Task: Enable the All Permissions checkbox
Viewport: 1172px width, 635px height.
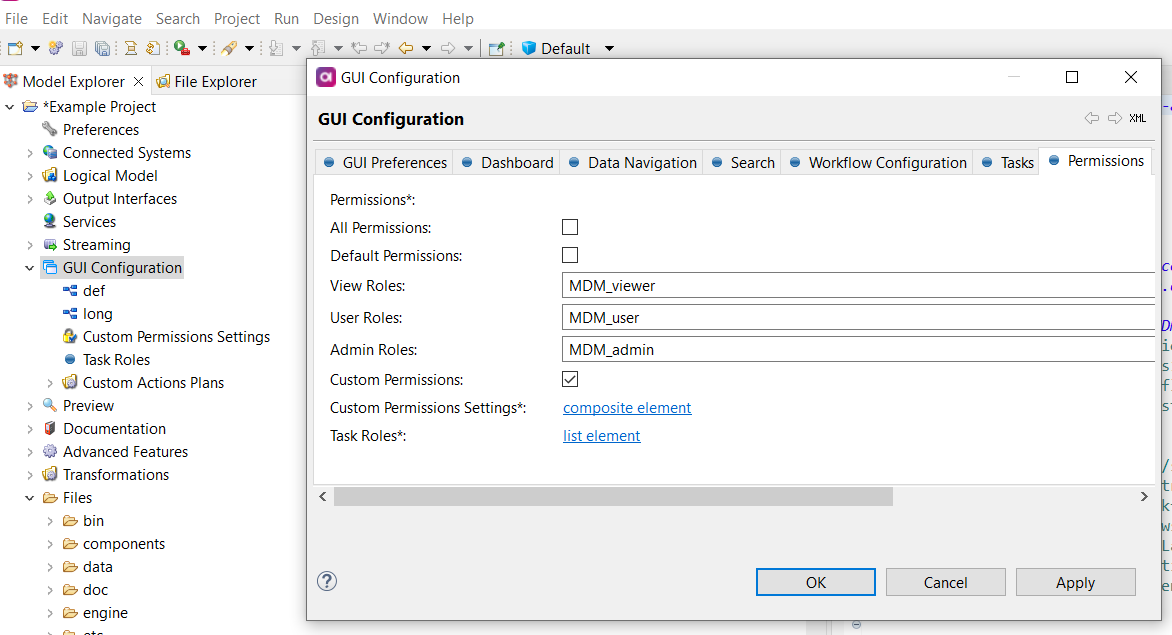Action: coord(570,228)
